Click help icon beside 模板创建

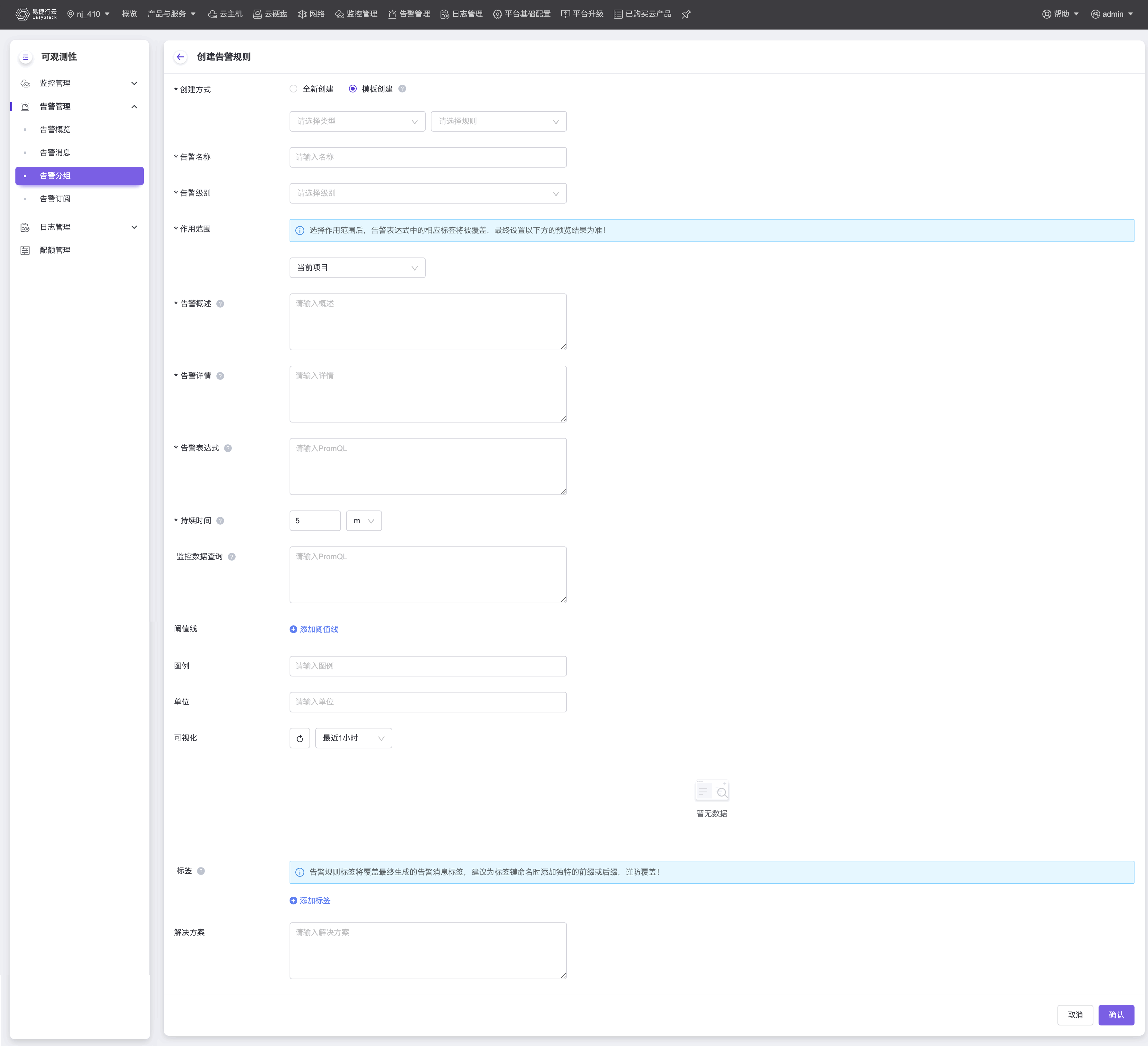[402, 89]
